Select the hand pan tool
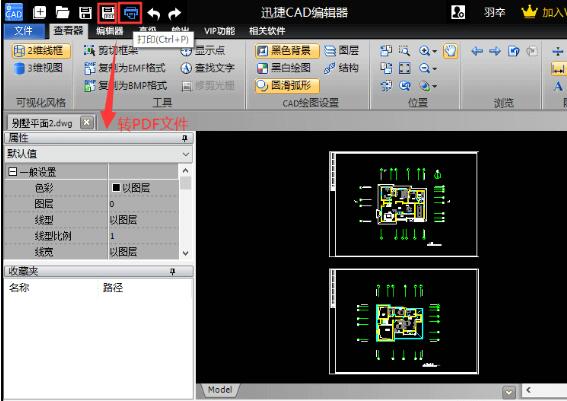Image resolution: width=567 pixels, height=401 pixels. [x=450, y=51]
